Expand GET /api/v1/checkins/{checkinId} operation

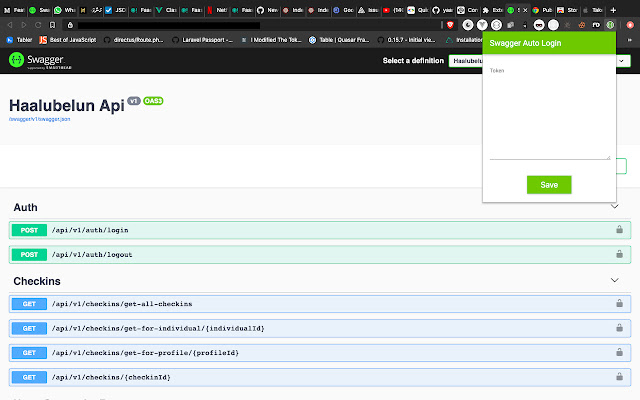click(x=320, y=377)
